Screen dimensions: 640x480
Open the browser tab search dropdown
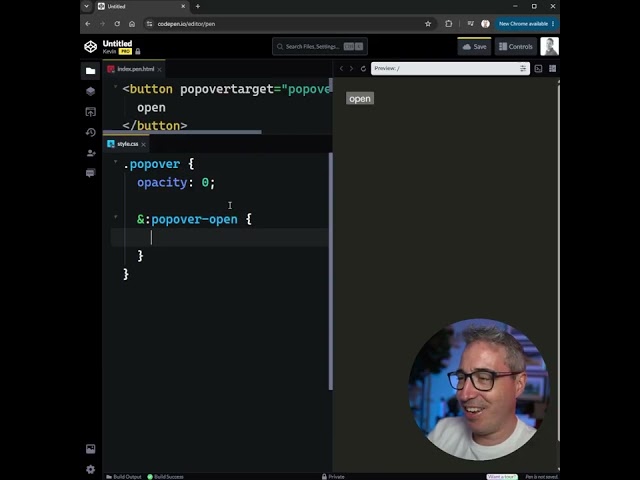[87, 6]
